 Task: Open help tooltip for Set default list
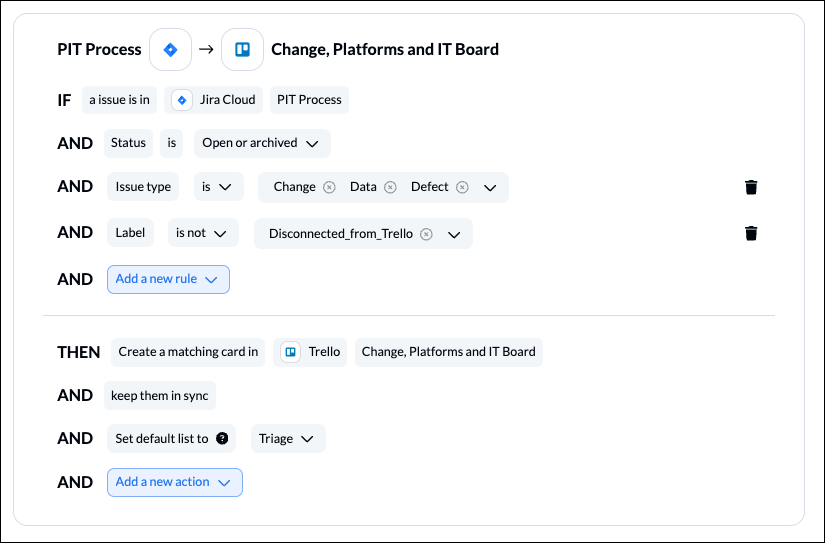[x=222, y=438]
